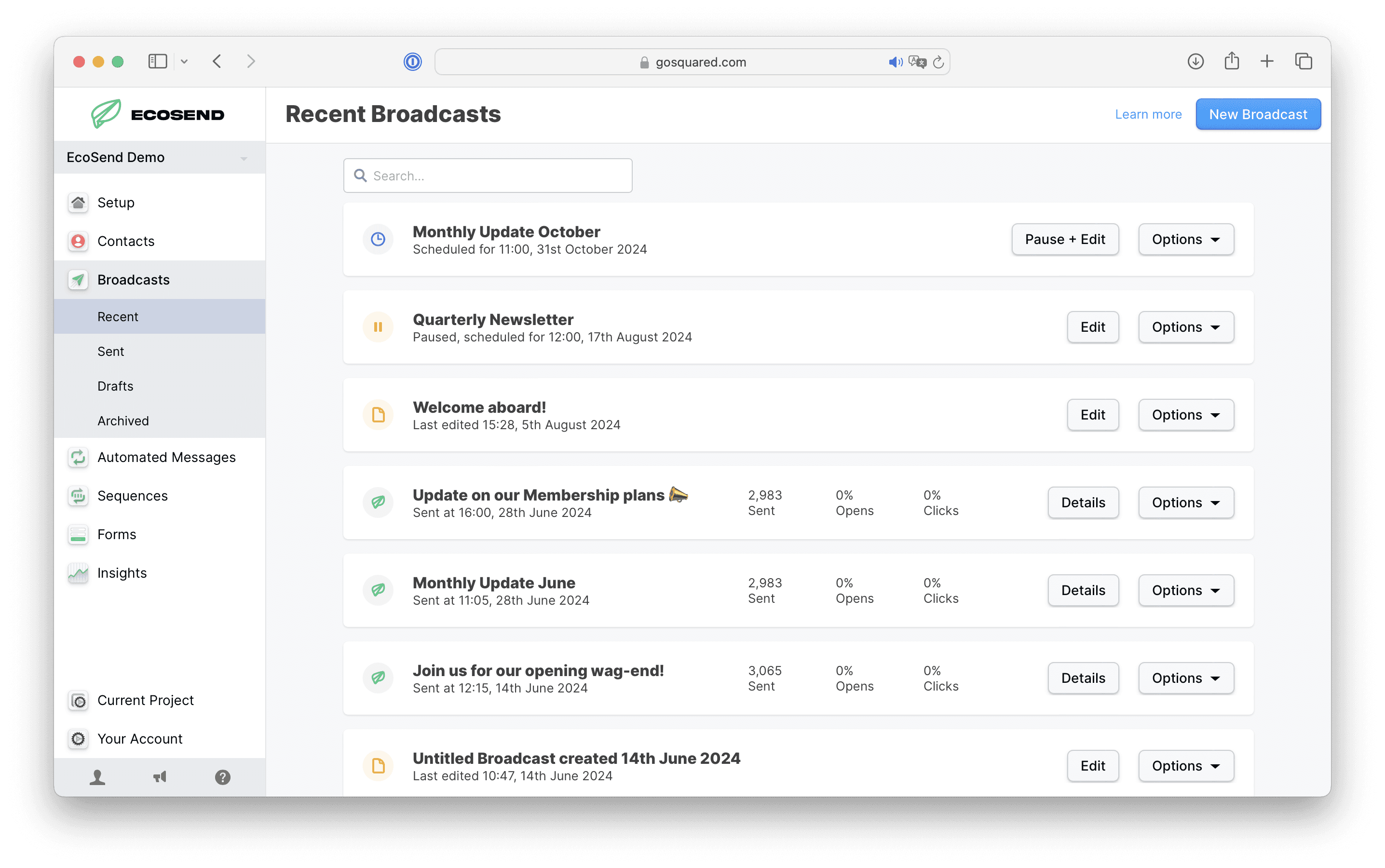The image size is (1385, 868).
Task: Click the New Broadcast button
Action: [1258, 114]
